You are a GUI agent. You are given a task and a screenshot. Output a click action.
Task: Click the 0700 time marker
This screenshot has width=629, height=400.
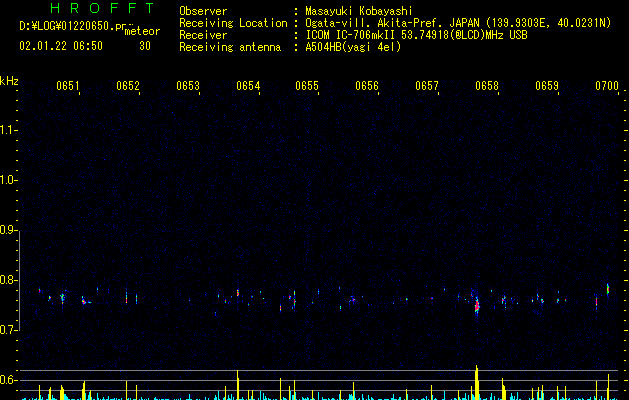coord(607,86)
